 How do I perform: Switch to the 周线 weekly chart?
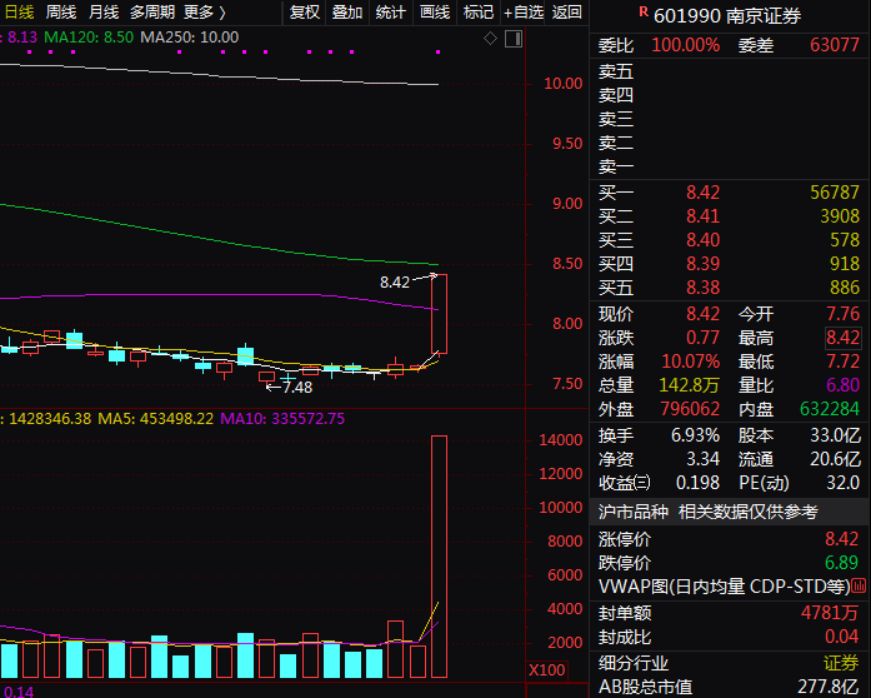(61, 12)
